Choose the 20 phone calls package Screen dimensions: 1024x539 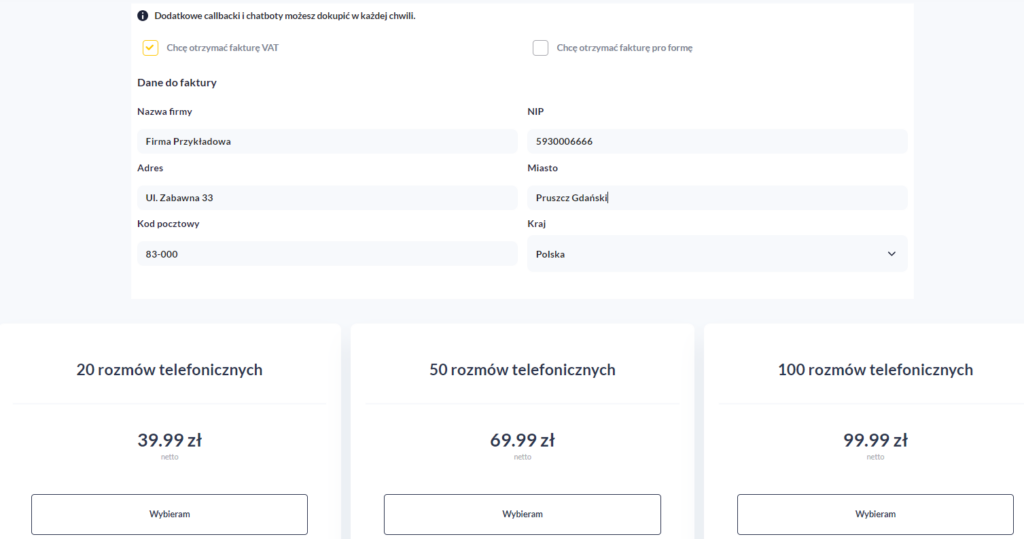point(169,514)
